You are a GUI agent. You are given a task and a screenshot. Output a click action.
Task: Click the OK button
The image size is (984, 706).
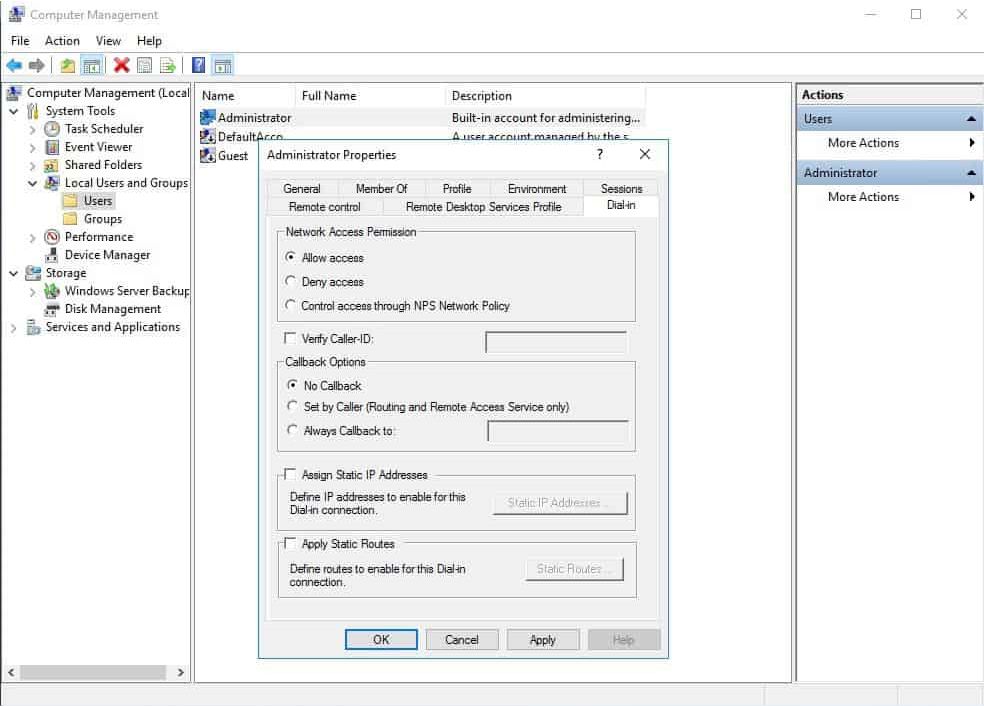pos(381,639)
